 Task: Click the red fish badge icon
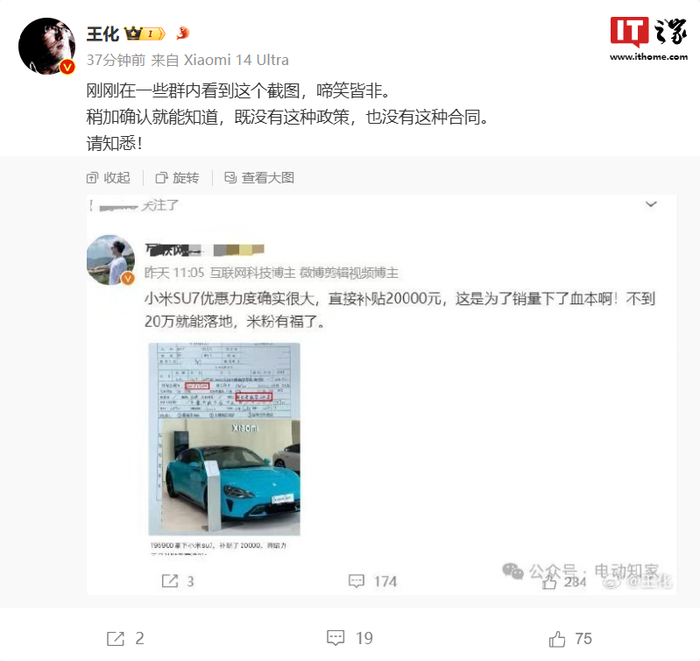[x=183, y=33]
